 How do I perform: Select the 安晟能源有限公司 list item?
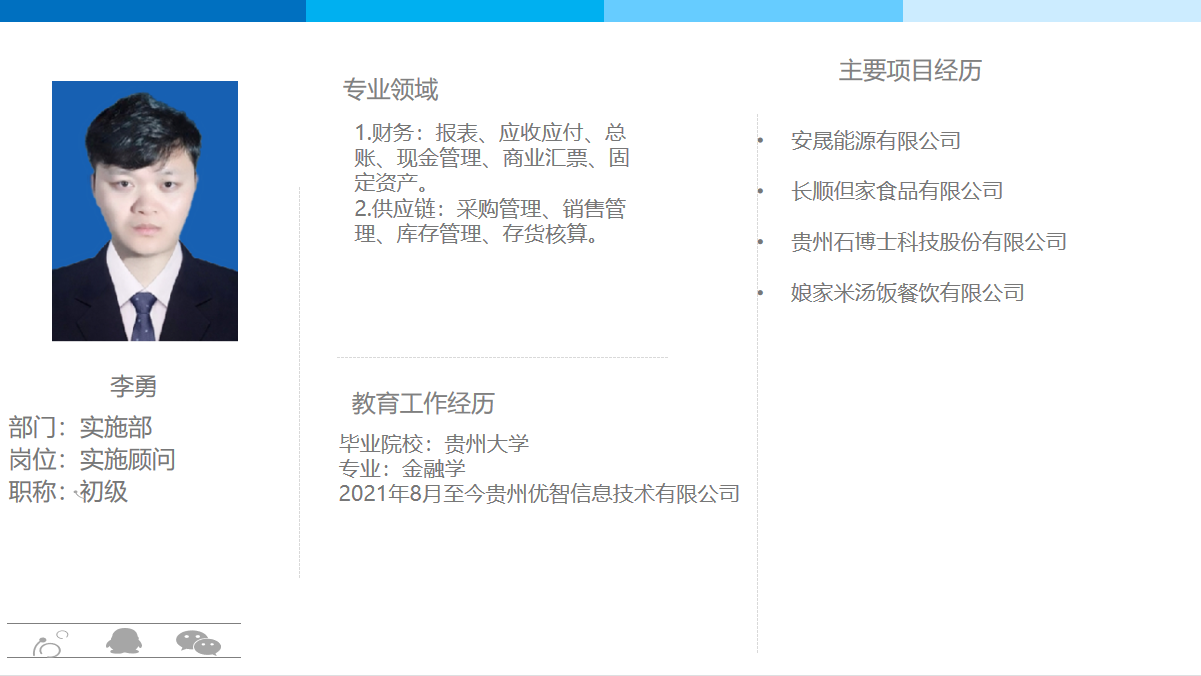(875, 141)
